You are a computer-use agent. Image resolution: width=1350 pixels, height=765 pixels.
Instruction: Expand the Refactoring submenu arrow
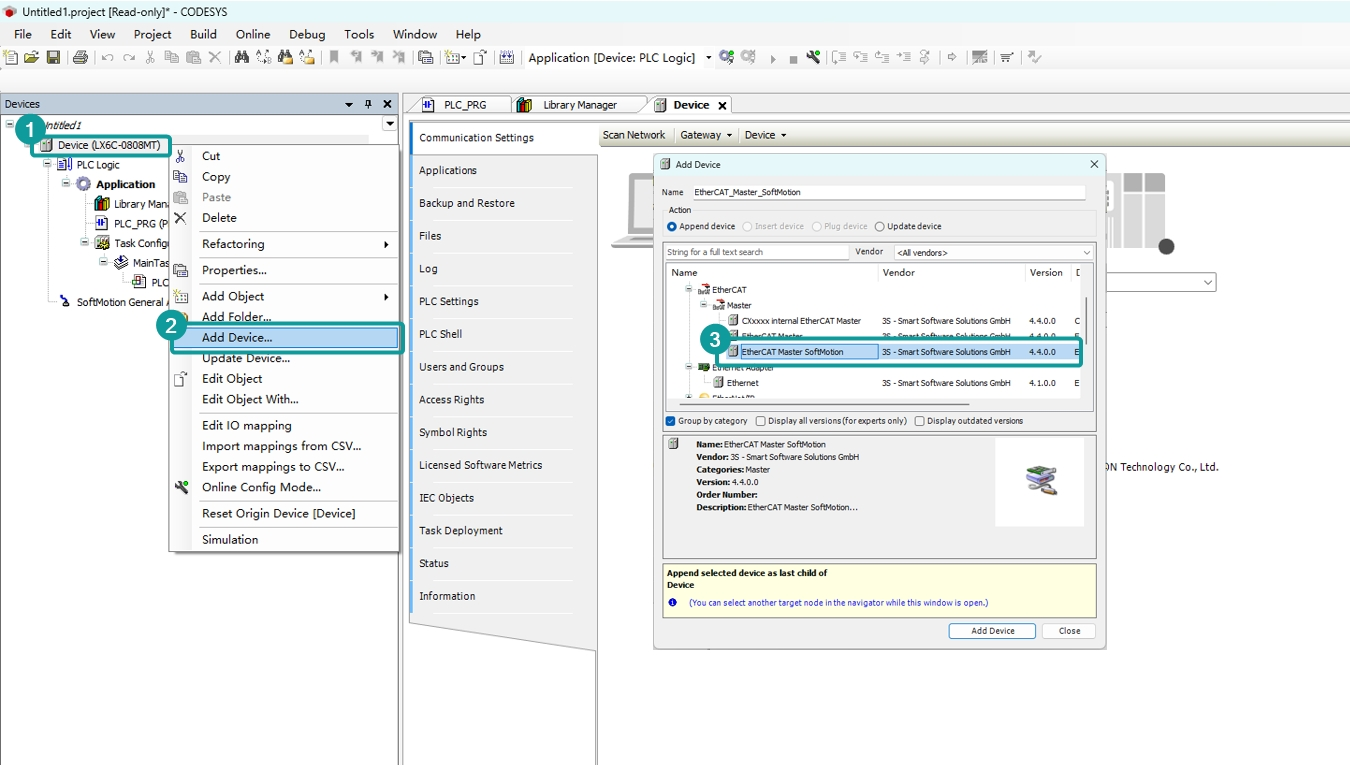coord(386,244)
